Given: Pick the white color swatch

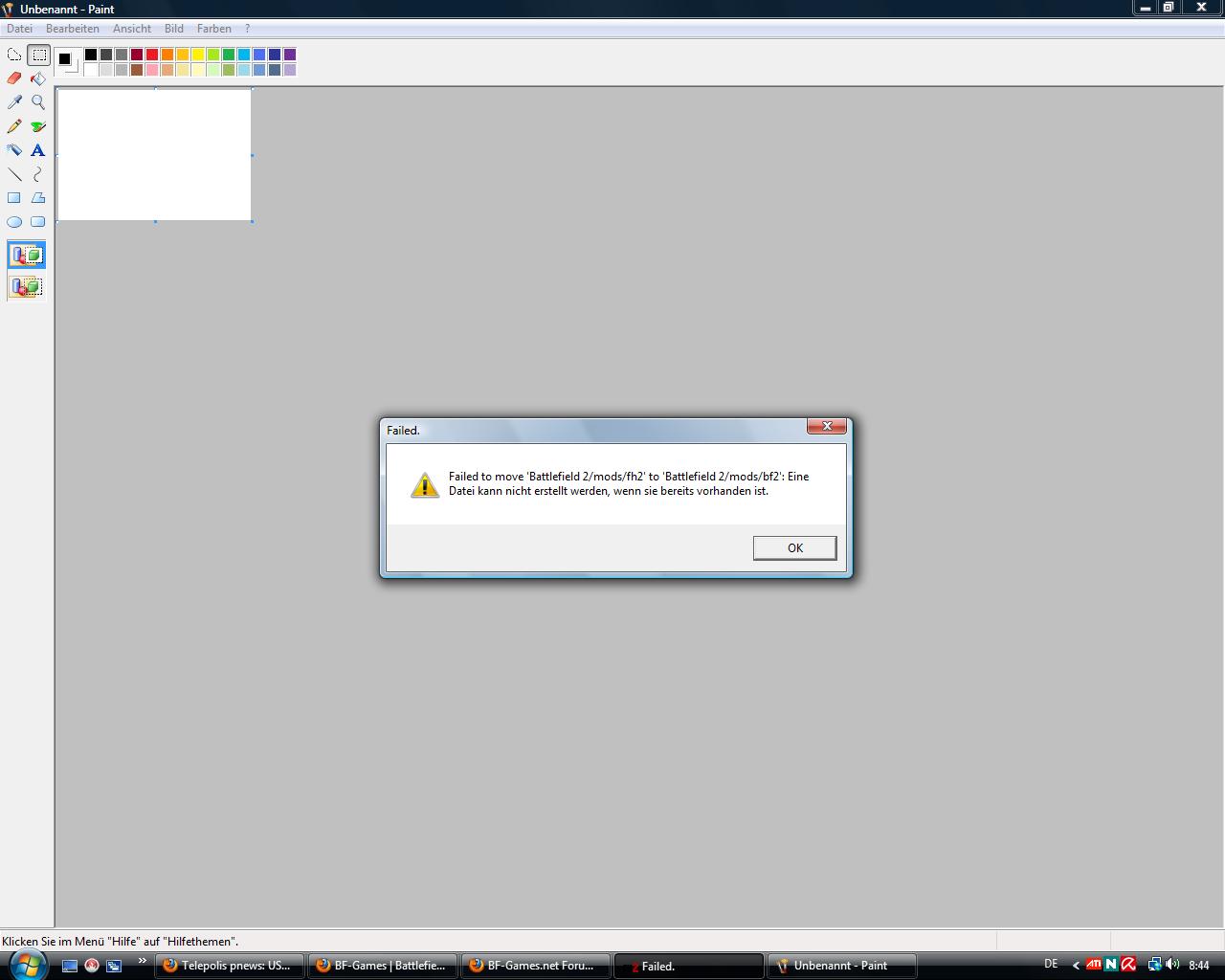Looking at the screenshot, I should pos(91,70).
